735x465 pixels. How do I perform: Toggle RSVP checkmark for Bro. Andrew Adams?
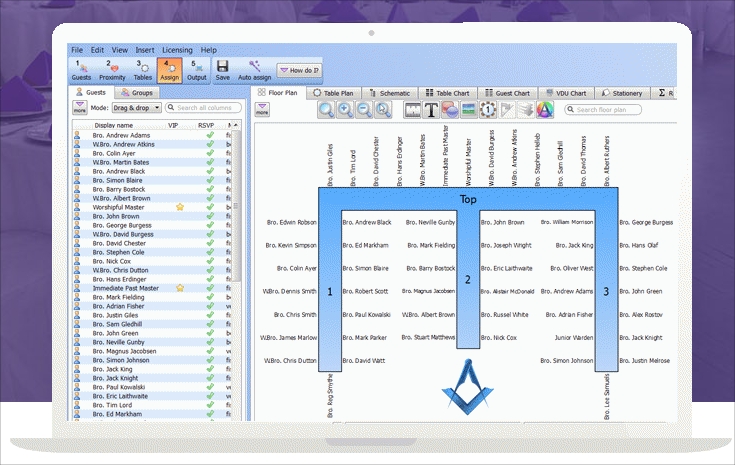(x=210, y=134)
